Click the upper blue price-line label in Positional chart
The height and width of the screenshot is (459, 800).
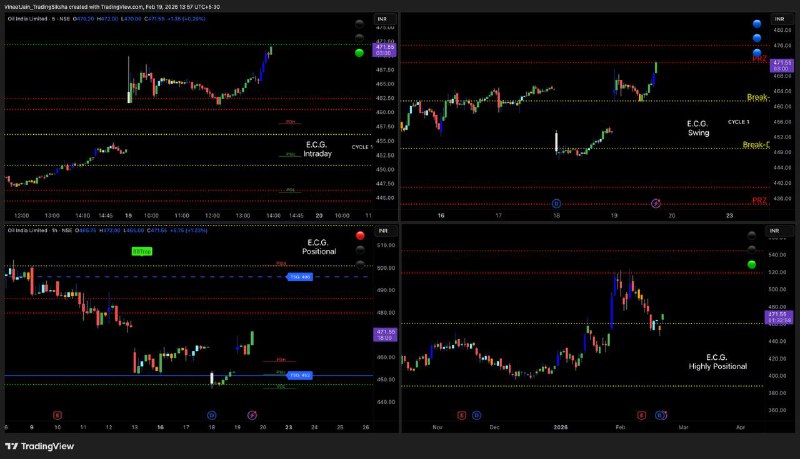(x=300, y=276)
